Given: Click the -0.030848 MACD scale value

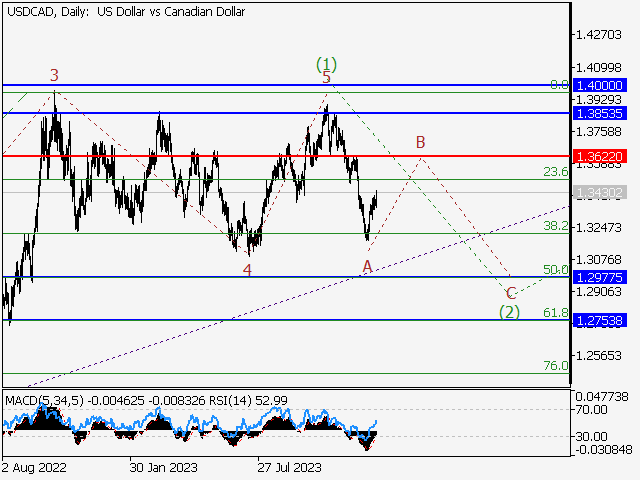Looking at the screenshot, I should [x=604, y=450].
